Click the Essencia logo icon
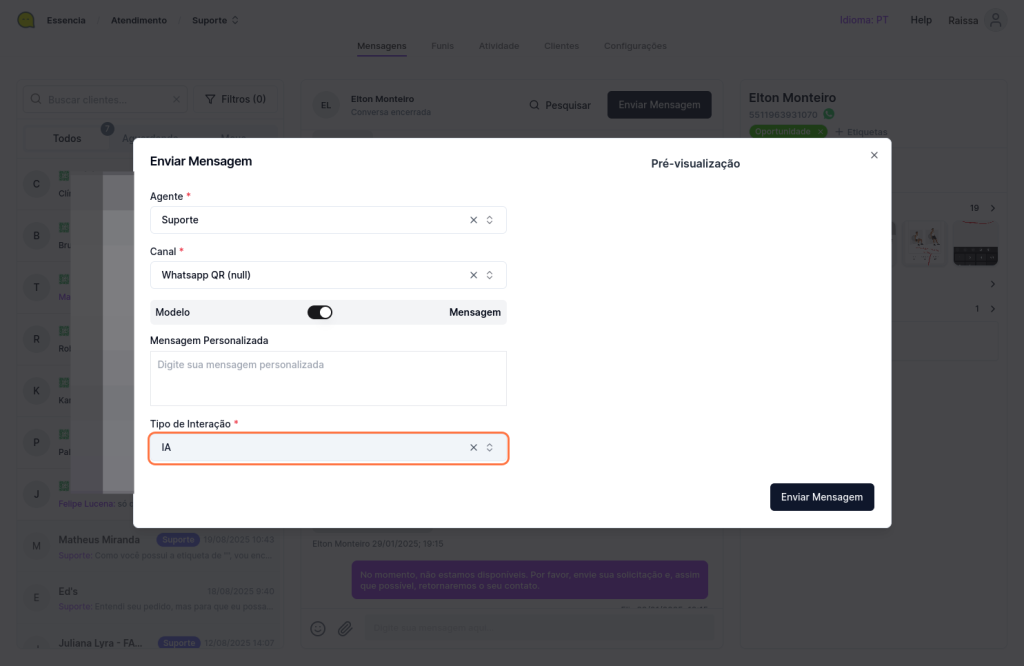The width and height of the screenshot is (1024, 666). pyautogui.click(x=26, y=20)
